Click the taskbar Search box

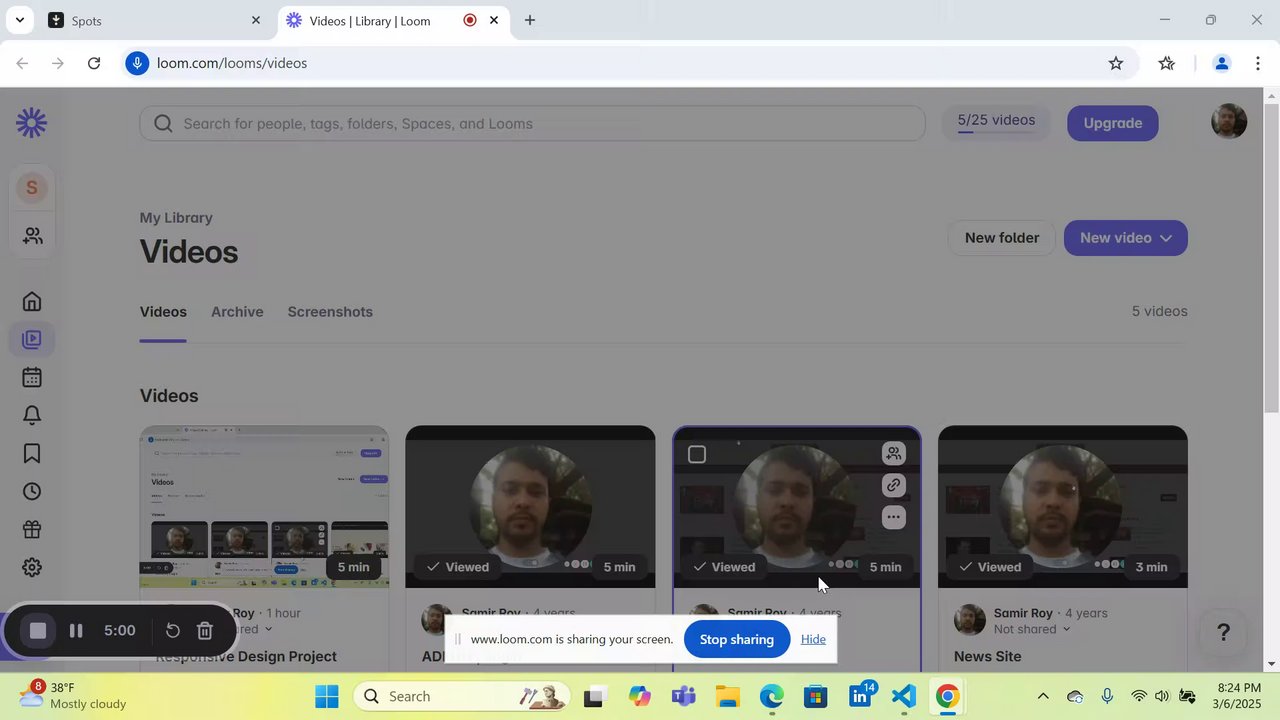coord(461,697)
